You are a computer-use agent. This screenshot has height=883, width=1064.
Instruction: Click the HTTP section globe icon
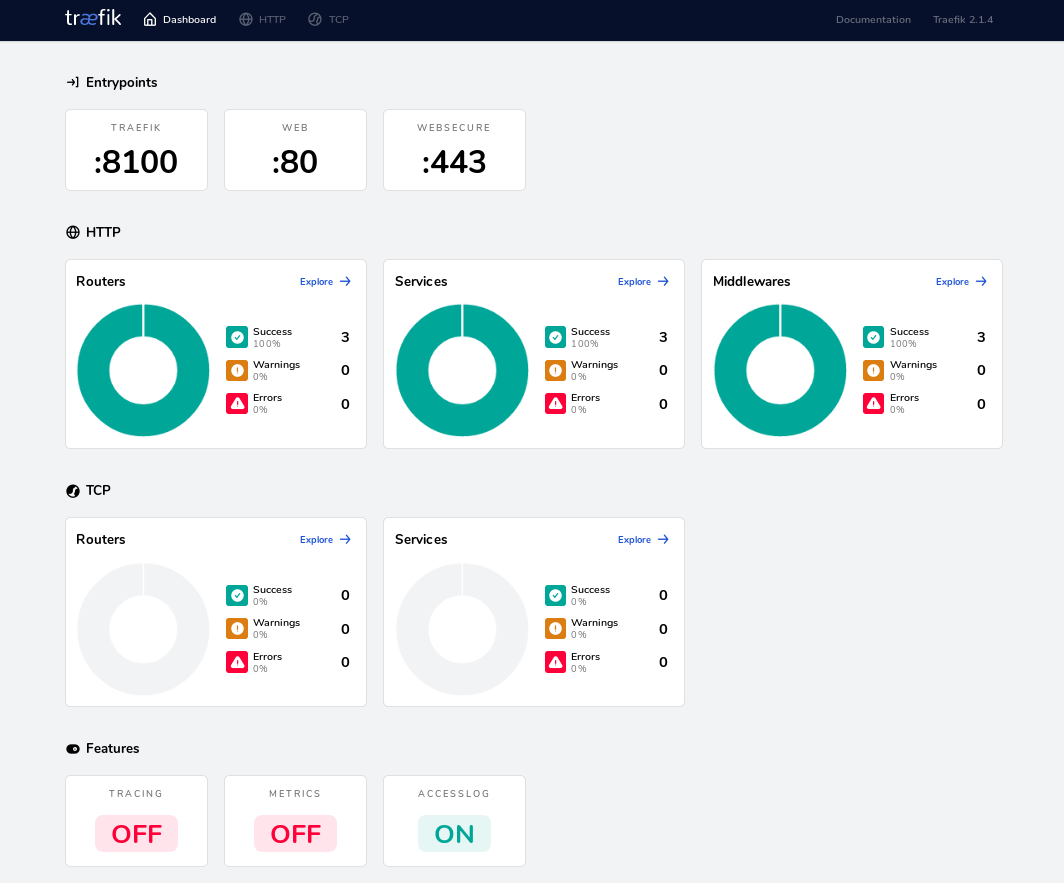[x=73, y=232]
